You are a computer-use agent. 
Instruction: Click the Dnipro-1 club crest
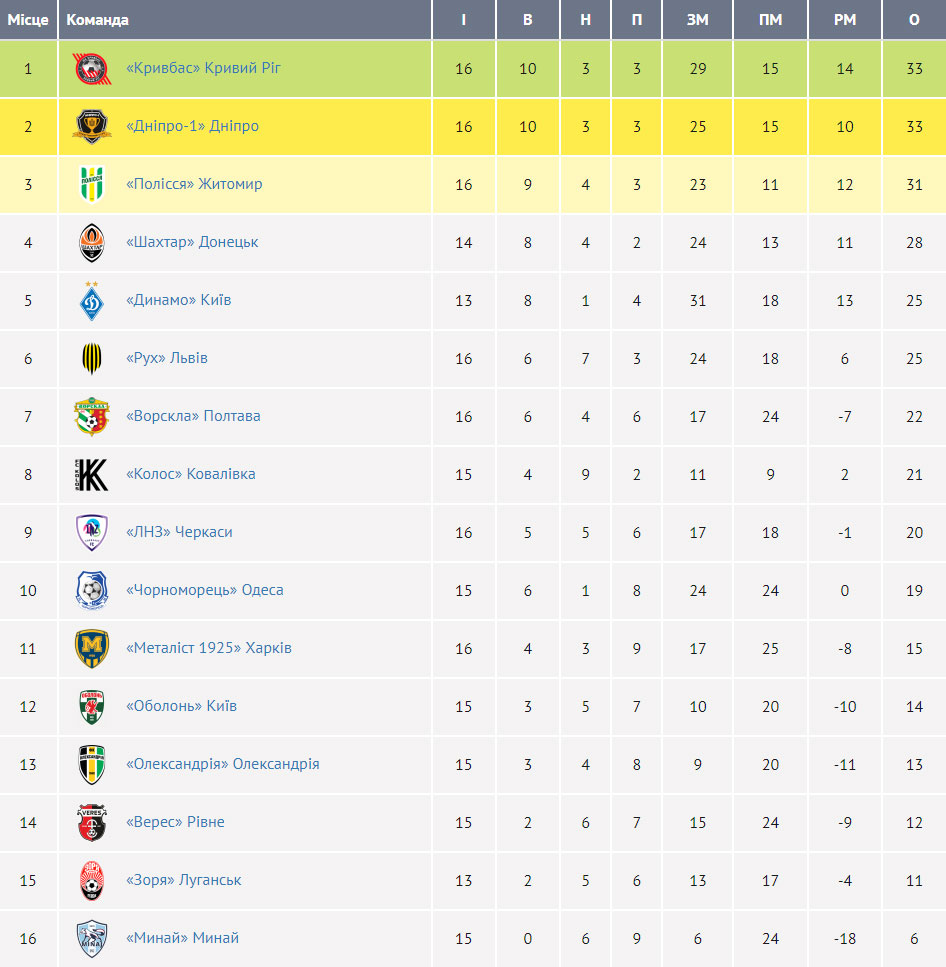[92, 126]
